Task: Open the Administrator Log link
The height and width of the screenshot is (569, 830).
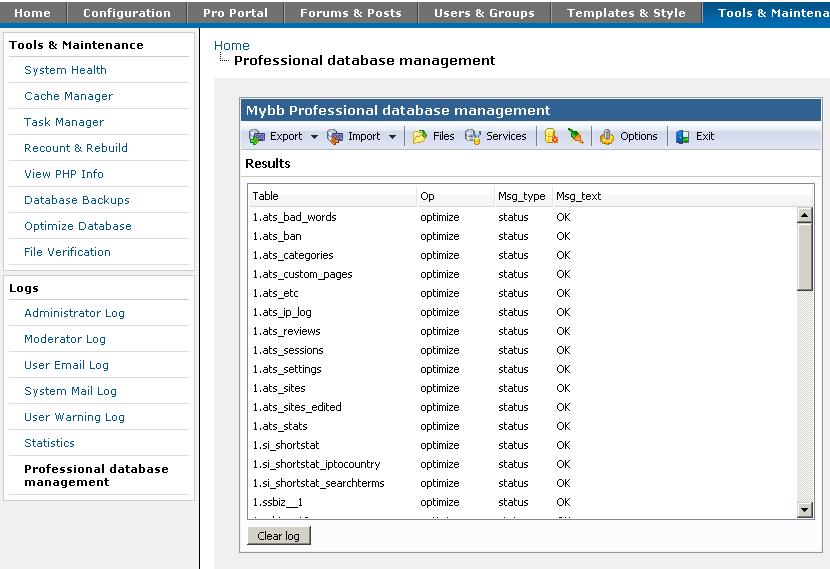Action: (x=75, y=313)
